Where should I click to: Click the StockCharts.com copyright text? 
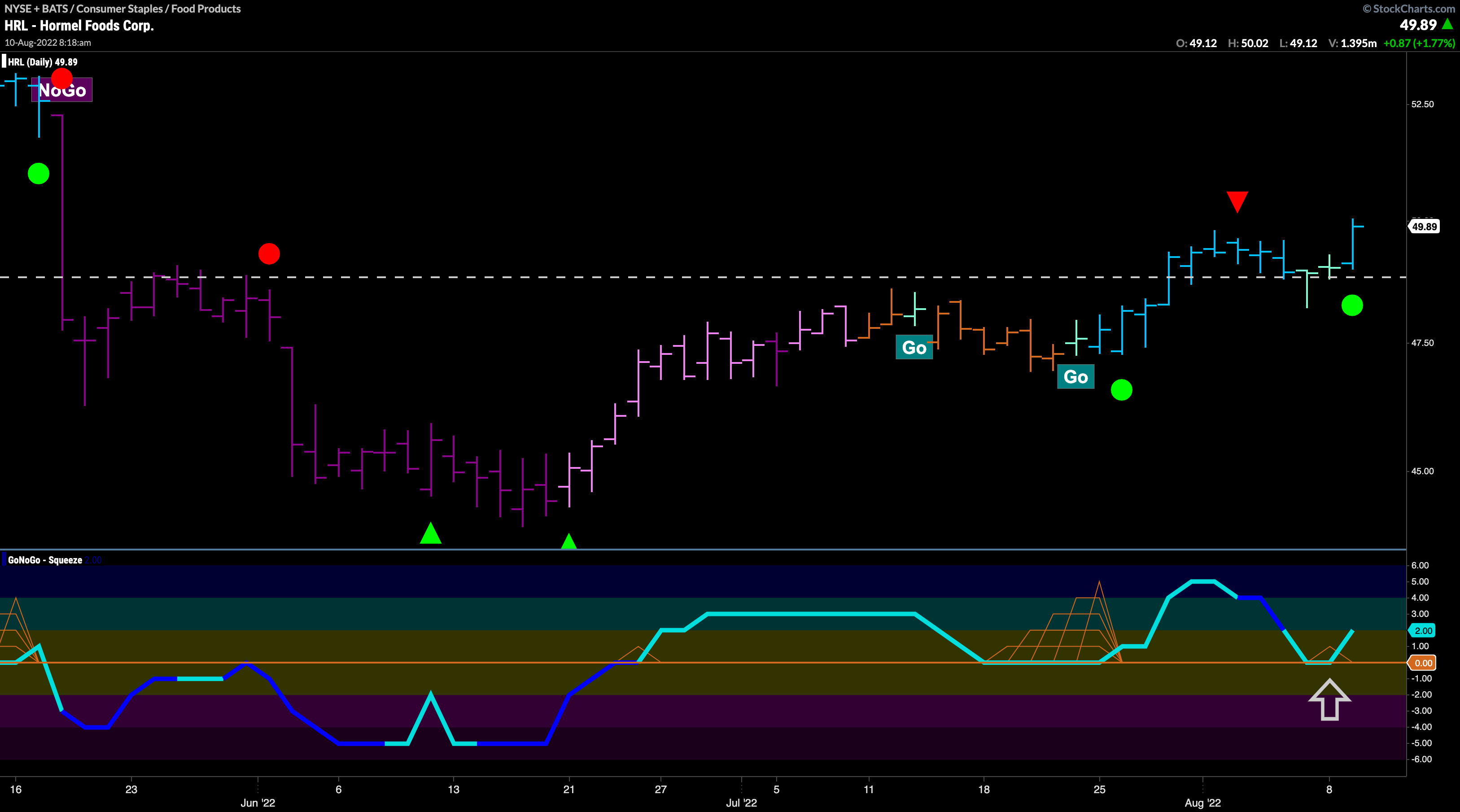pyautogui.click(x=1408, y=9)
